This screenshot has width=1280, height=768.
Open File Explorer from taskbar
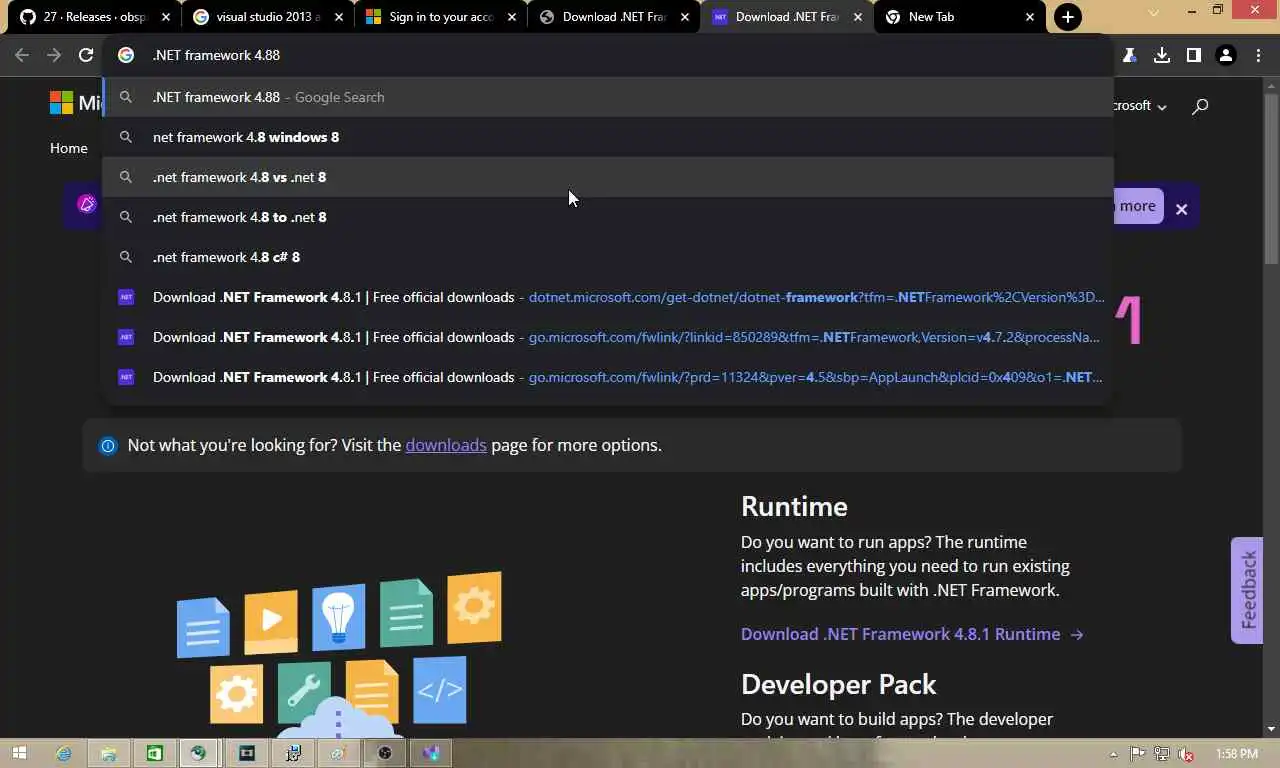109,753
